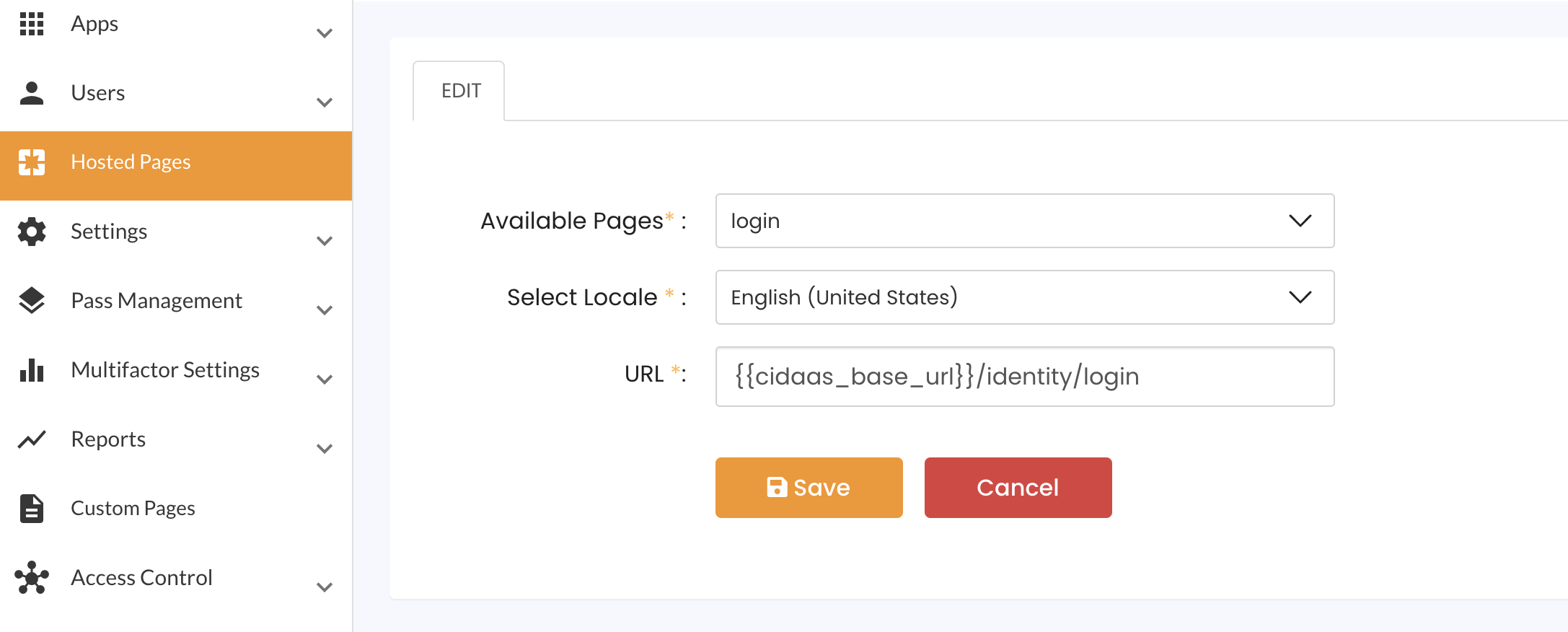Open the Select Locale dropdown

(1024, 297)
